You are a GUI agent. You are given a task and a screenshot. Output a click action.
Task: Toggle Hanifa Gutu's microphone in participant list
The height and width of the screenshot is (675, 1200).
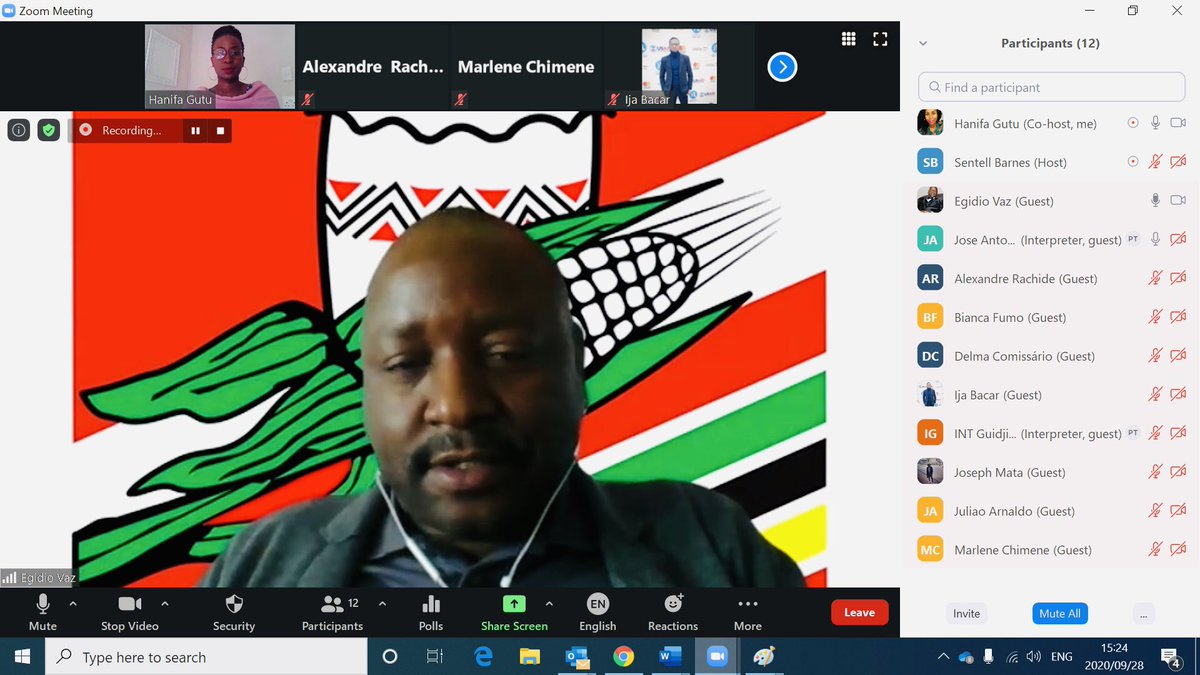click(1155, 123)
